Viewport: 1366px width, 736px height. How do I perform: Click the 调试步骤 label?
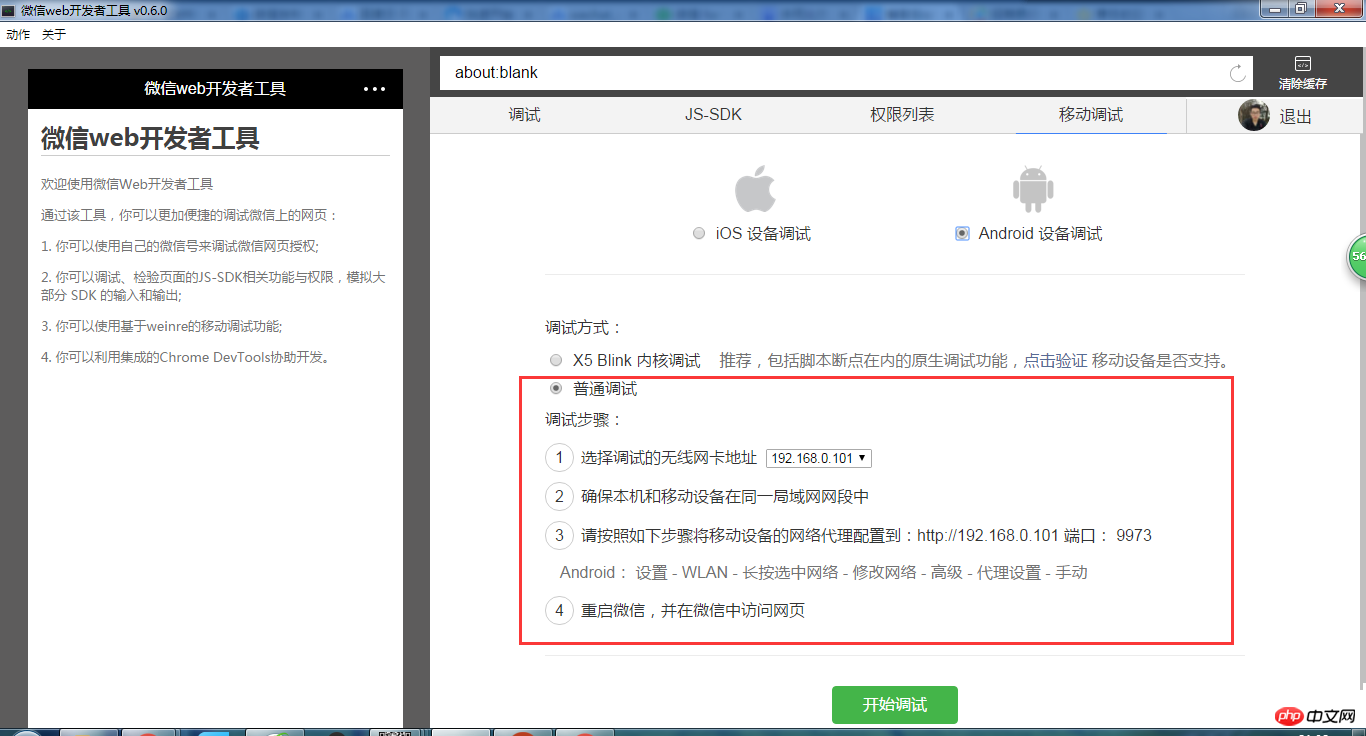[x=584, y=419]
